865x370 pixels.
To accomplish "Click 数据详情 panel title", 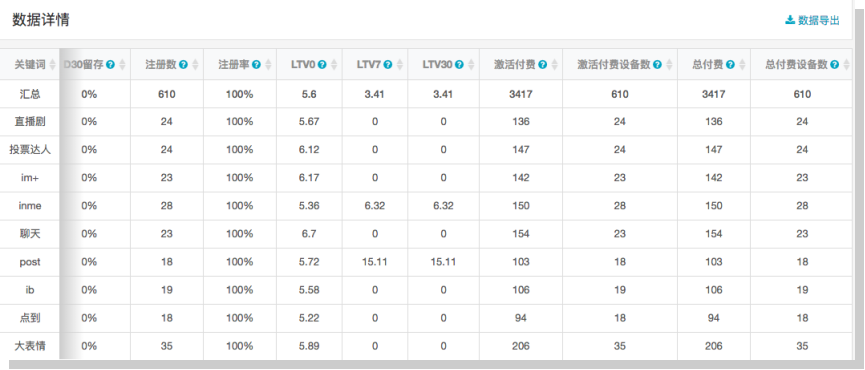I will click(x=41, y=20).
